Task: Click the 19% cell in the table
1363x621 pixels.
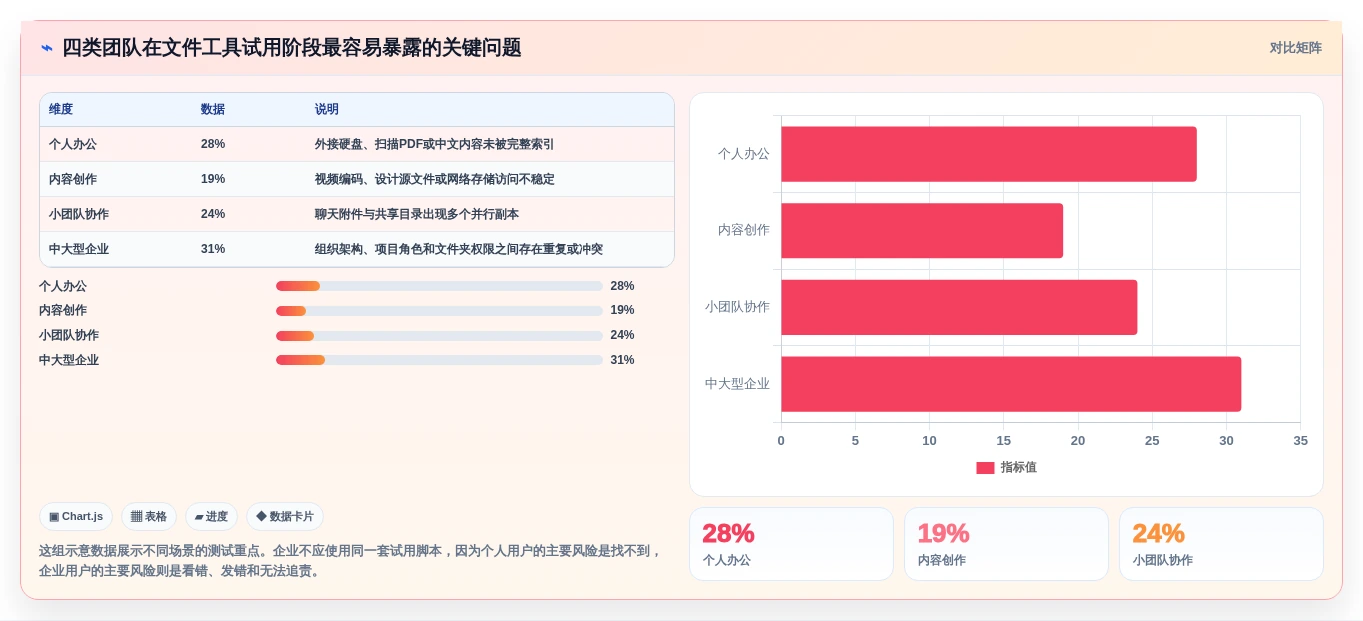Action: (213, 179)
